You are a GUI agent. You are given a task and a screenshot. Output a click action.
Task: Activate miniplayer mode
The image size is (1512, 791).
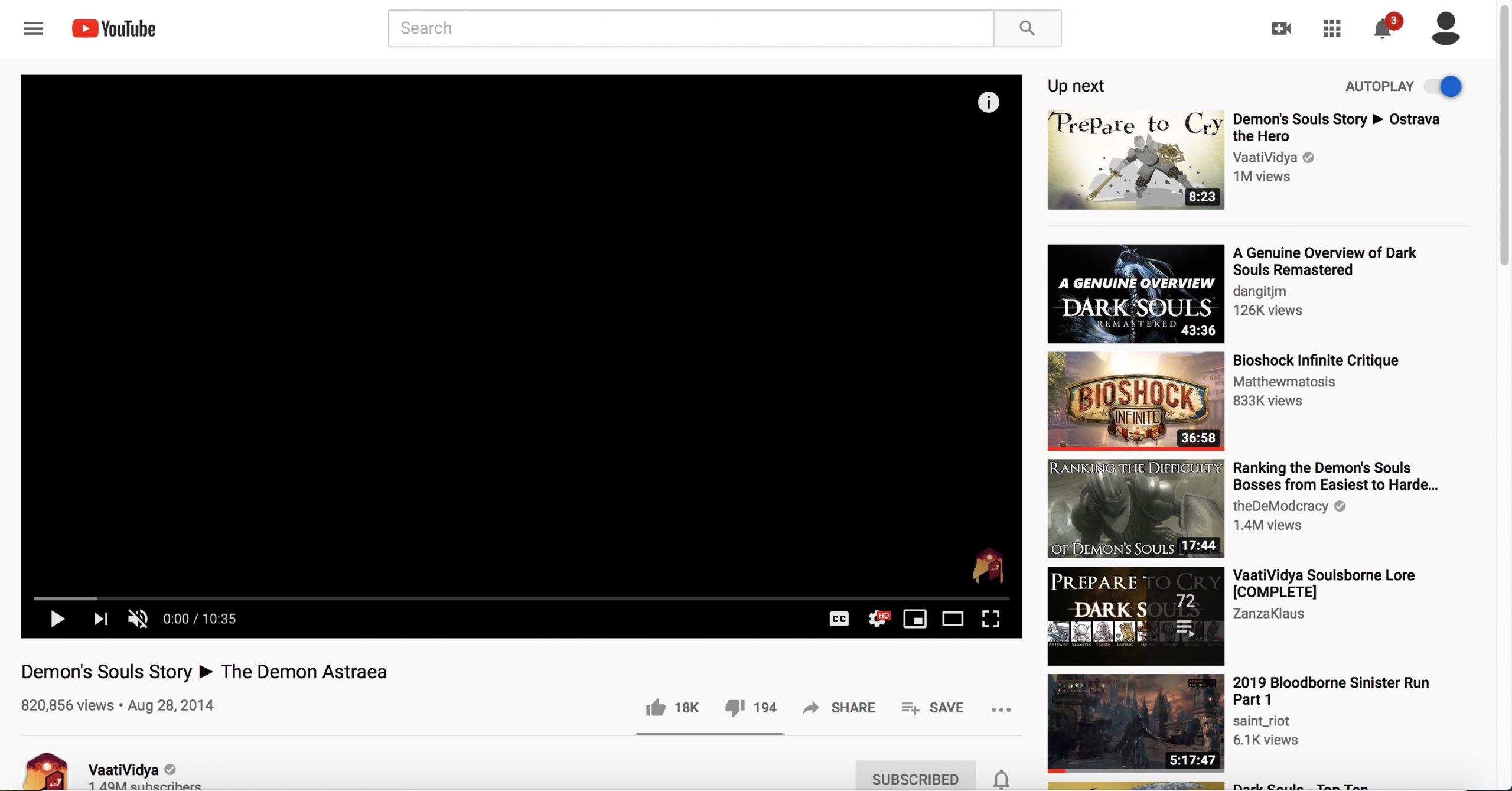tap(914, 619)
